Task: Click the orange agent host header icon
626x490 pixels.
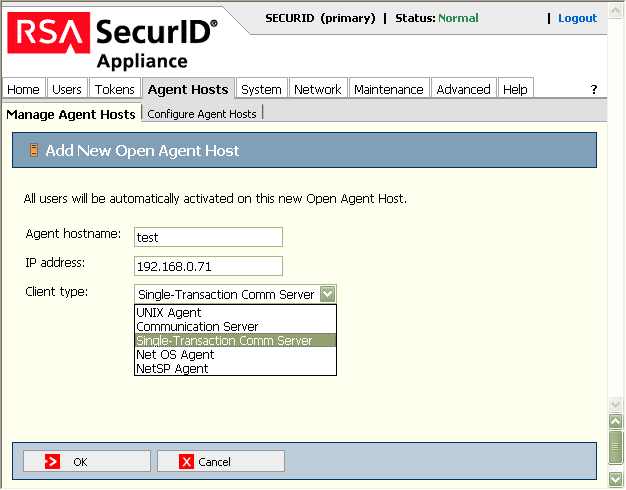Action: pos(34,150)
